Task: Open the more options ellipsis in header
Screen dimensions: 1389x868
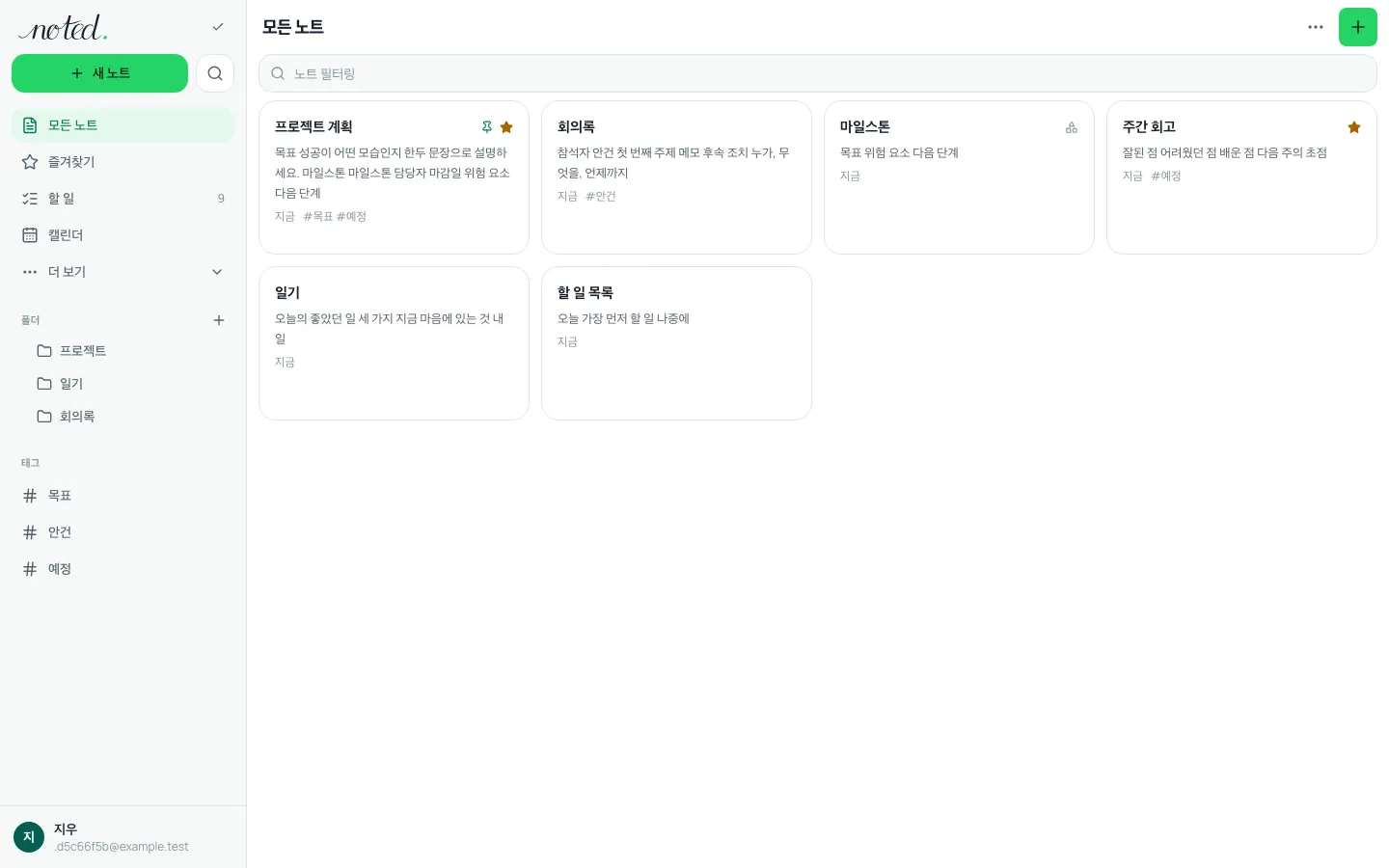Action: point(1316,27)
